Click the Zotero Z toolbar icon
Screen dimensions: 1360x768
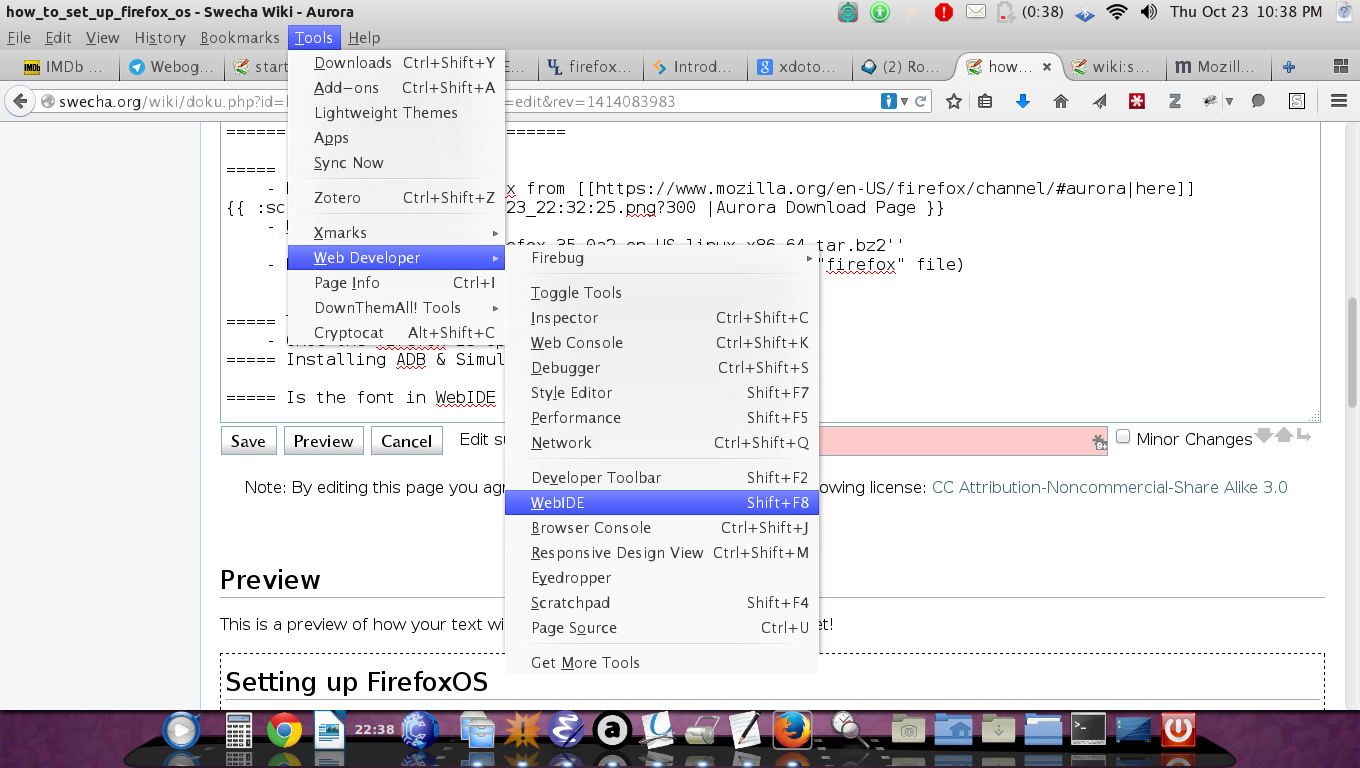coord(1175,101)
